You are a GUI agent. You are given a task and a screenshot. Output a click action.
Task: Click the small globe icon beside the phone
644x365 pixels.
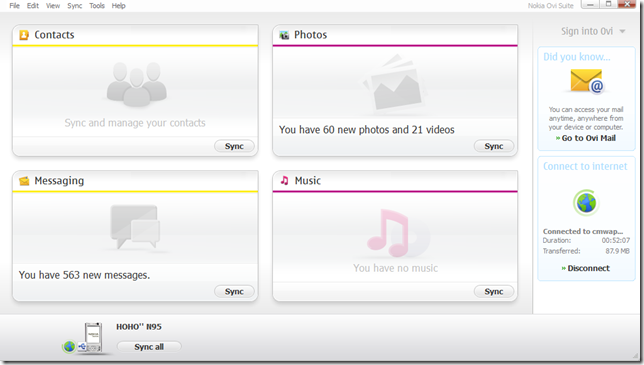pyautogui.click(x=69, y=347)
